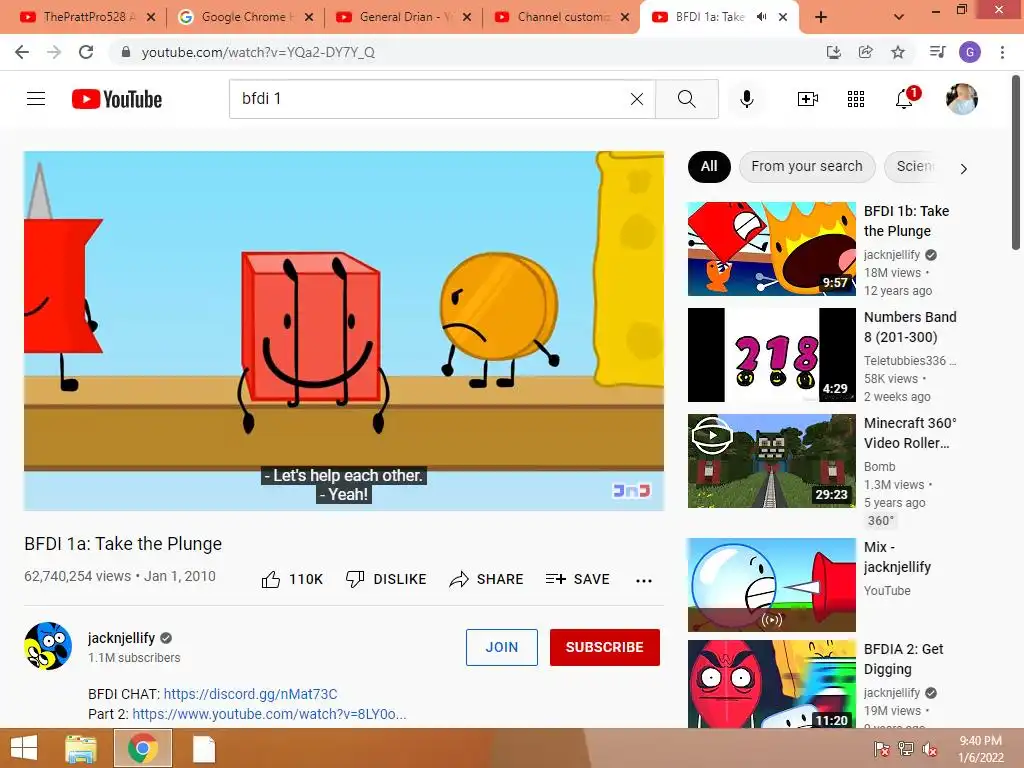Open more actions ellipsis under video
This screenshot has width=1024, height=768.
tap(644, 581)
